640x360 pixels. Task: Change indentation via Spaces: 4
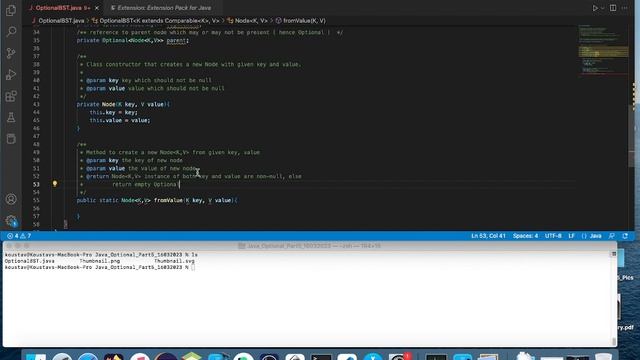pyautogui.click(x=525, y=236)
